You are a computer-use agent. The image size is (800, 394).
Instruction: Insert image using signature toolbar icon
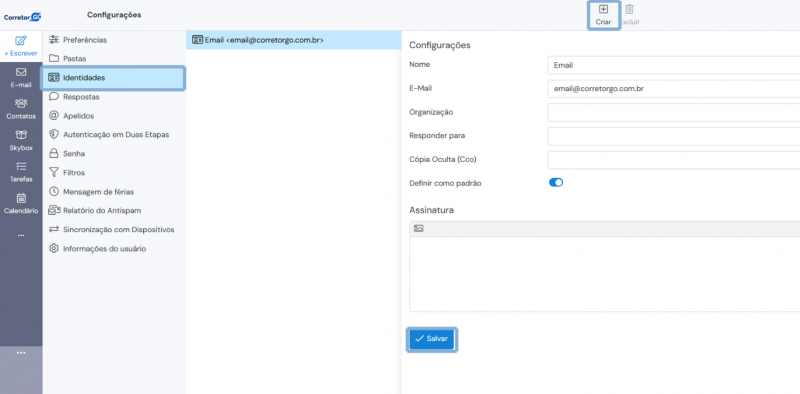click(418, 229)
